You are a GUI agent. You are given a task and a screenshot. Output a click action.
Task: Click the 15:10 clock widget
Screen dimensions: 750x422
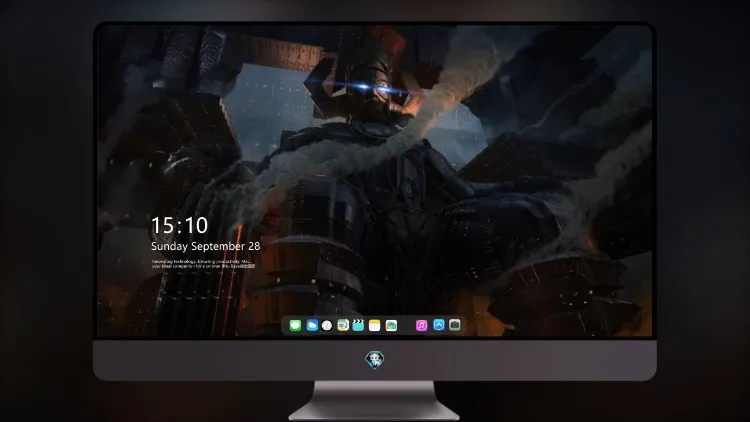(x=179, y=225)
